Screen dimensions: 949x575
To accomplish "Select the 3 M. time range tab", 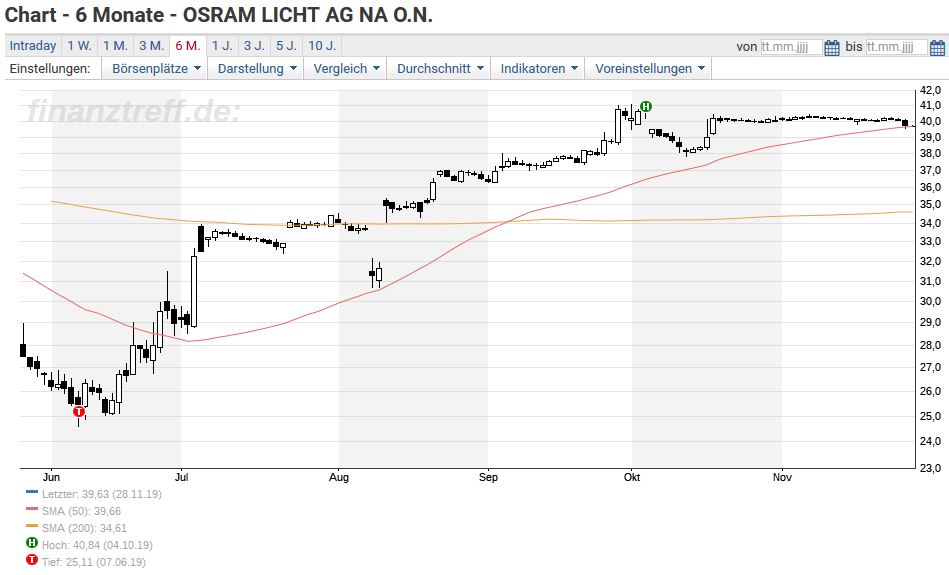I will coord(151,46).
